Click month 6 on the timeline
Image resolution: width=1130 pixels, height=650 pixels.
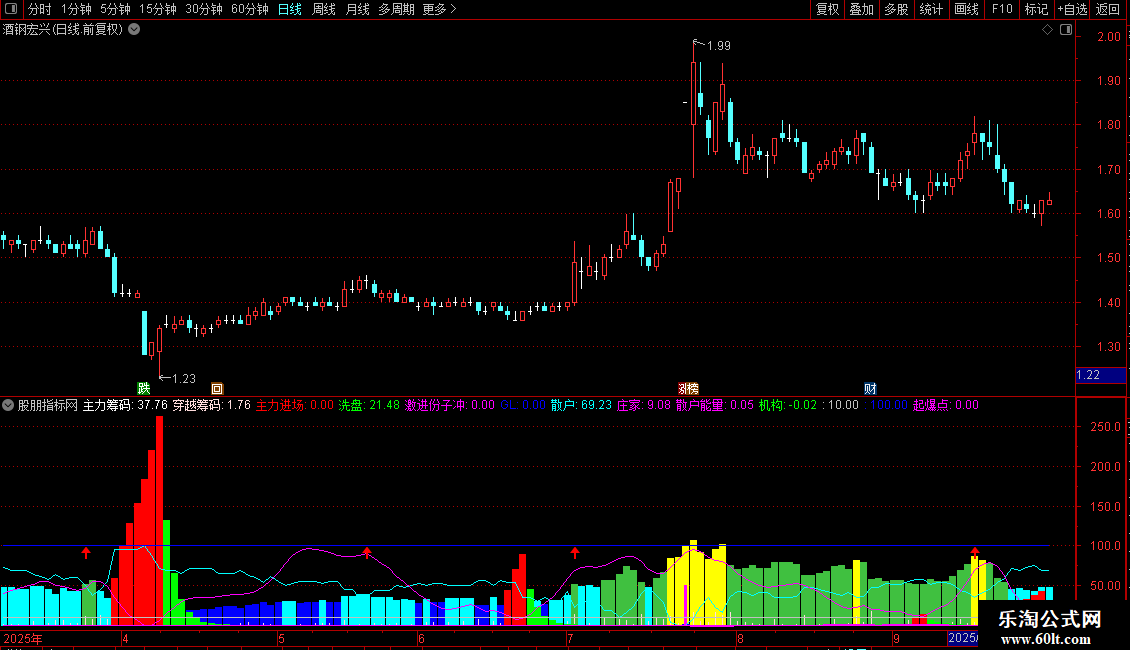pyautogui.click(x=422, y=638)
